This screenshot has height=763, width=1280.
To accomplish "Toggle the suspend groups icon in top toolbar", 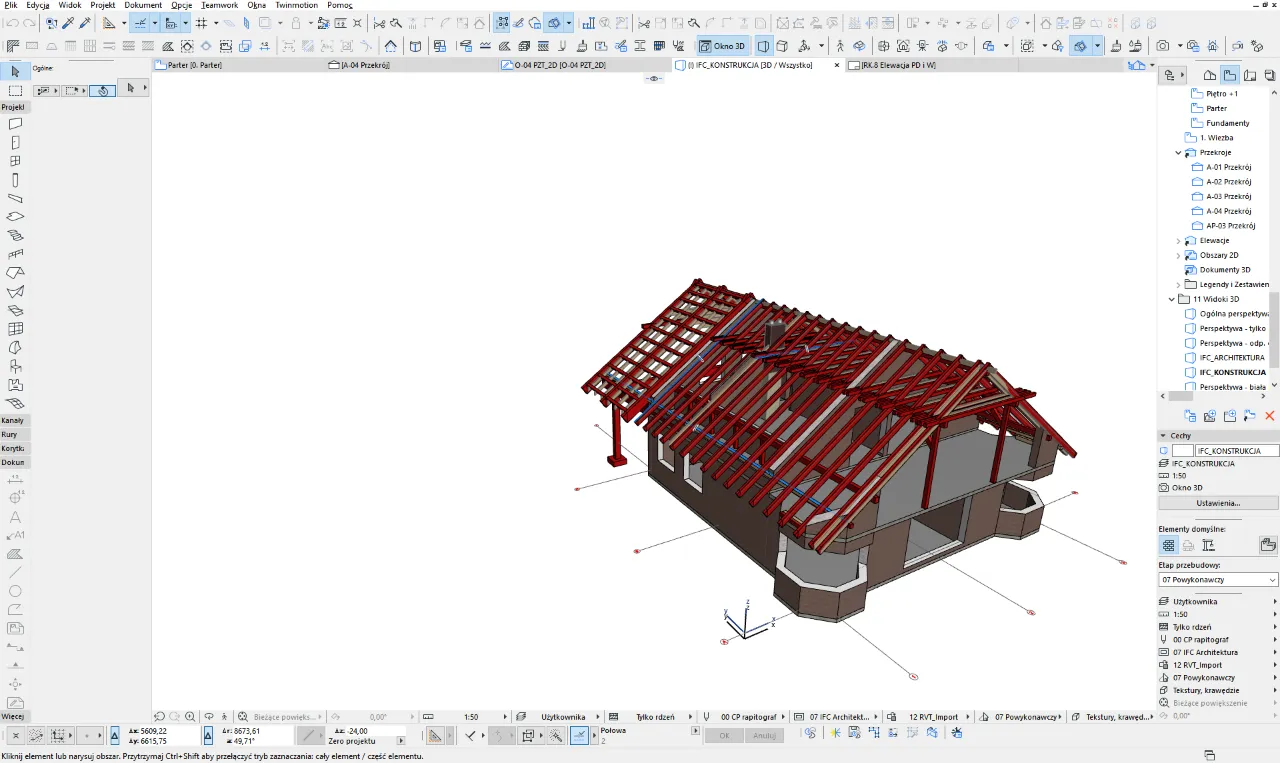I will pyautogui.click(x=501, y=22).
